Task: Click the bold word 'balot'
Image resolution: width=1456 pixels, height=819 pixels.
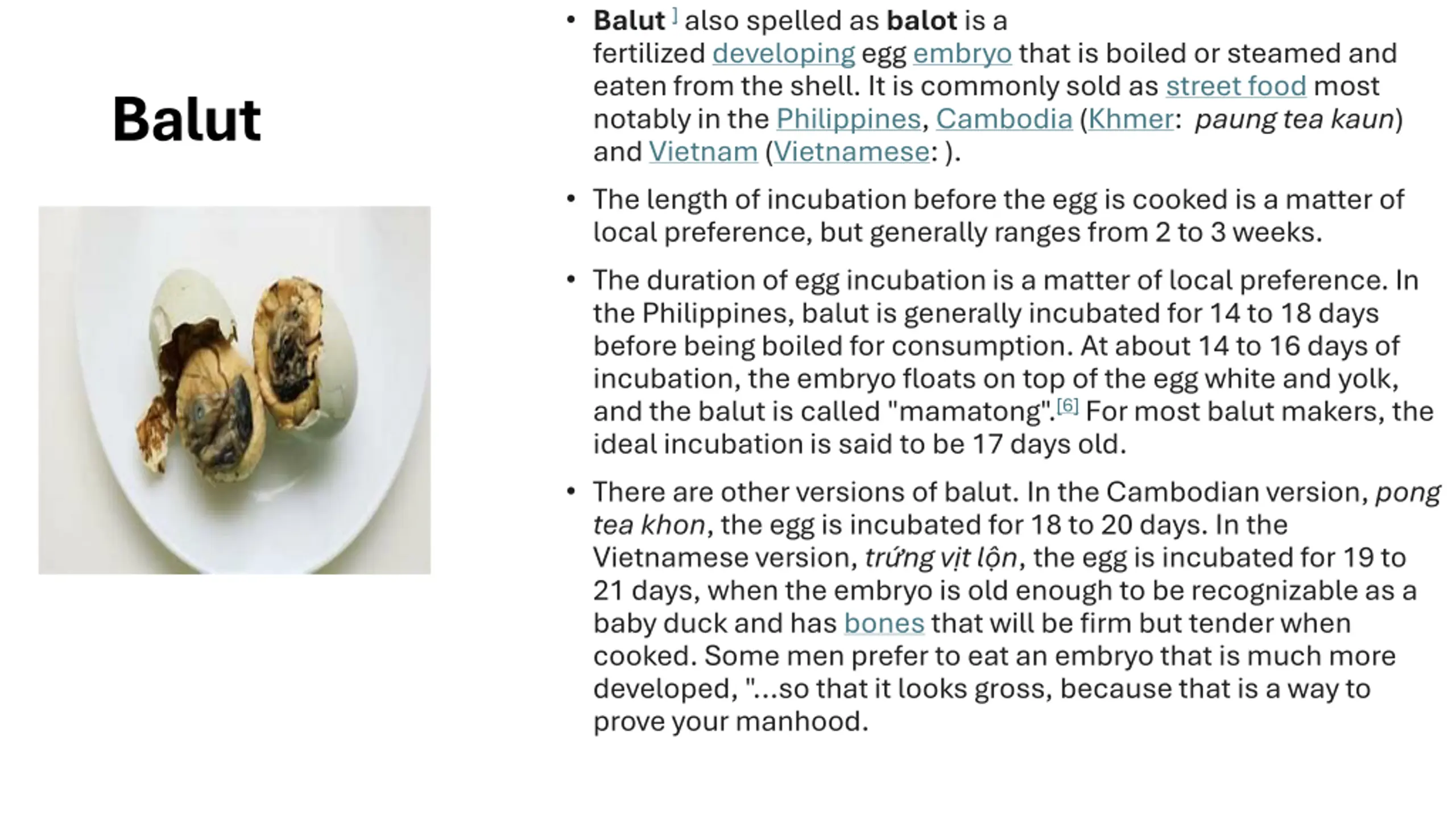Action: [921, 21]
